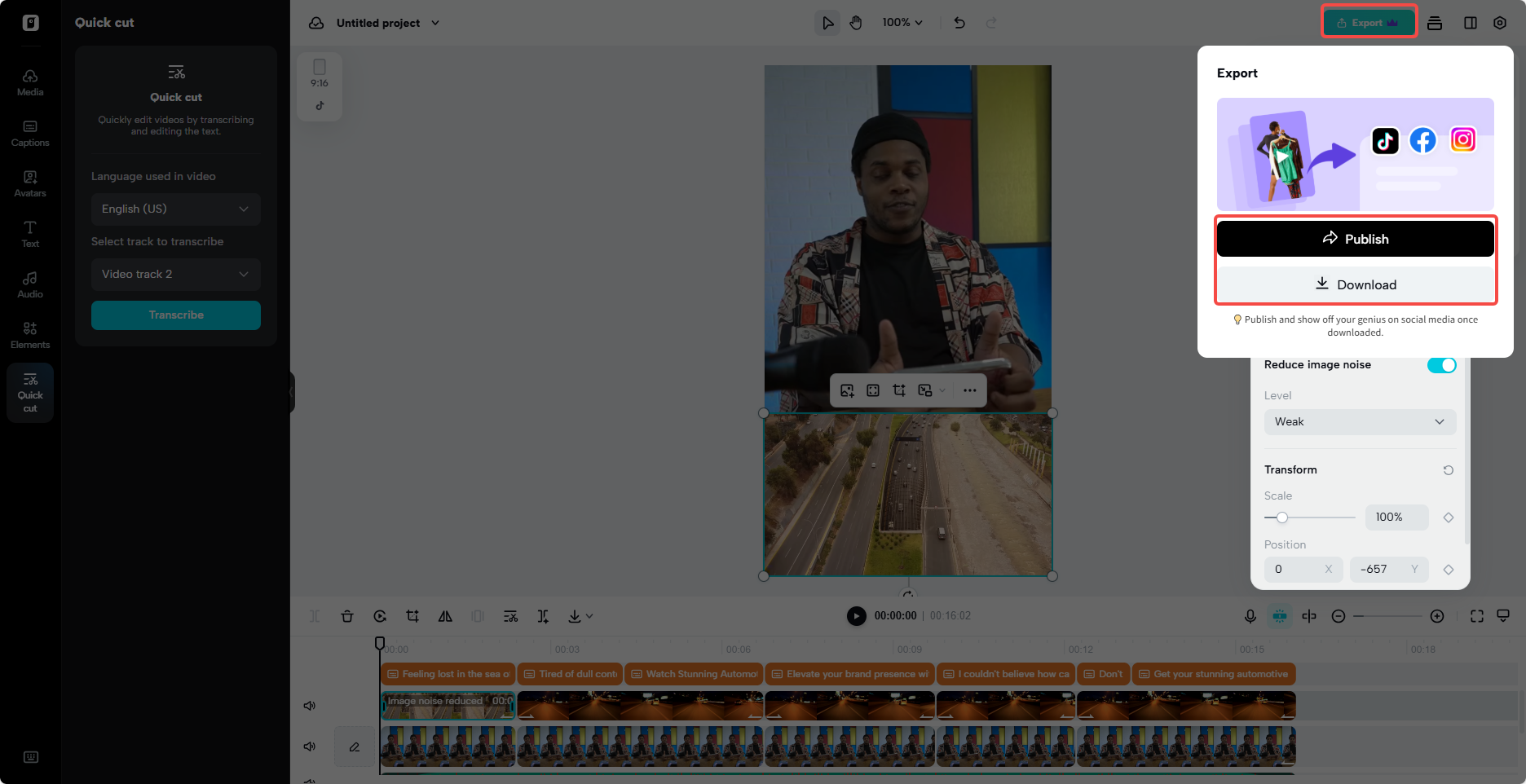Mute the top audio track
Screen dimensions: 1526x784
tap(309, 705)
